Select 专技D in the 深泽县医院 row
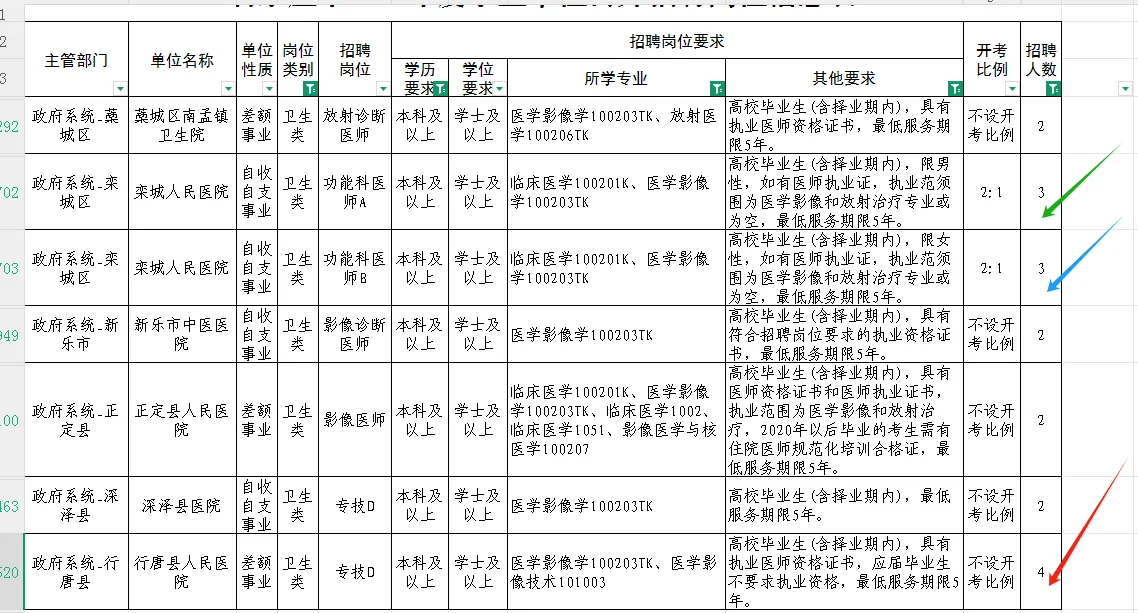 [355, 505]
